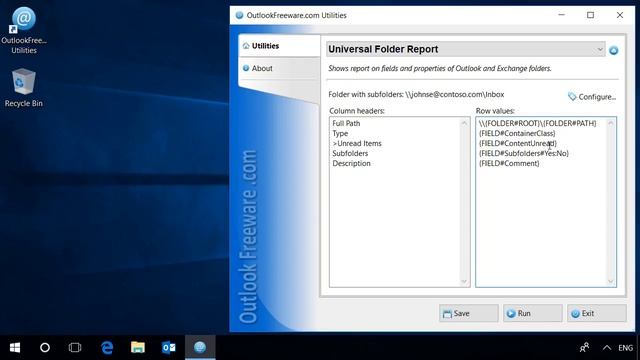
Task: Click the Folder with subfolders path text
Action: pyautogui.click(x=416, y=94)
